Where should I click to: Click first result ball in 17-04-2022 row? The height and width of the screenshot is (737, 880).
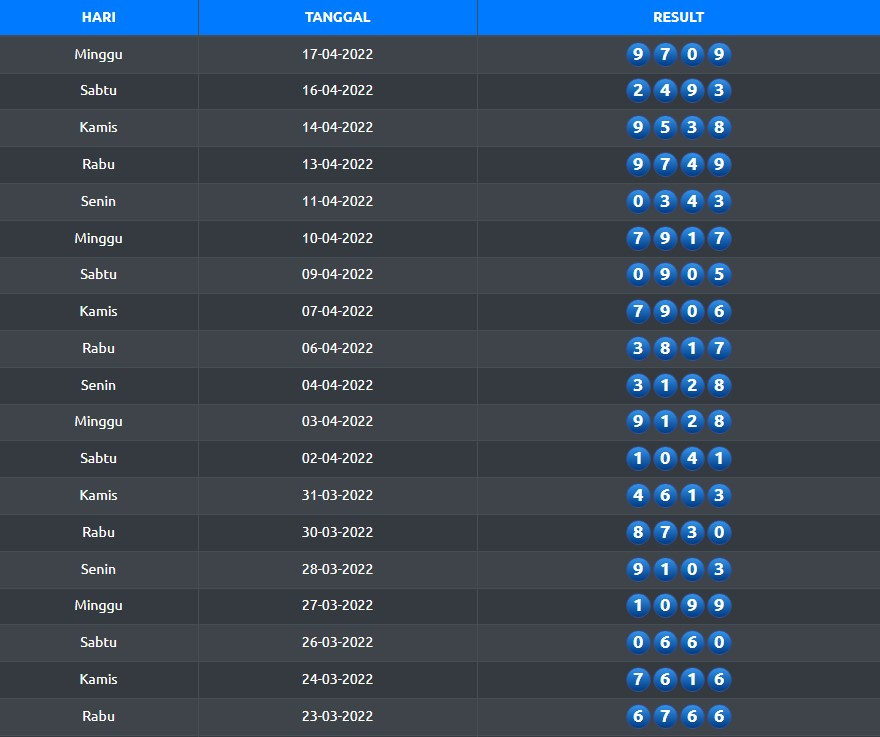click(638, 54)
